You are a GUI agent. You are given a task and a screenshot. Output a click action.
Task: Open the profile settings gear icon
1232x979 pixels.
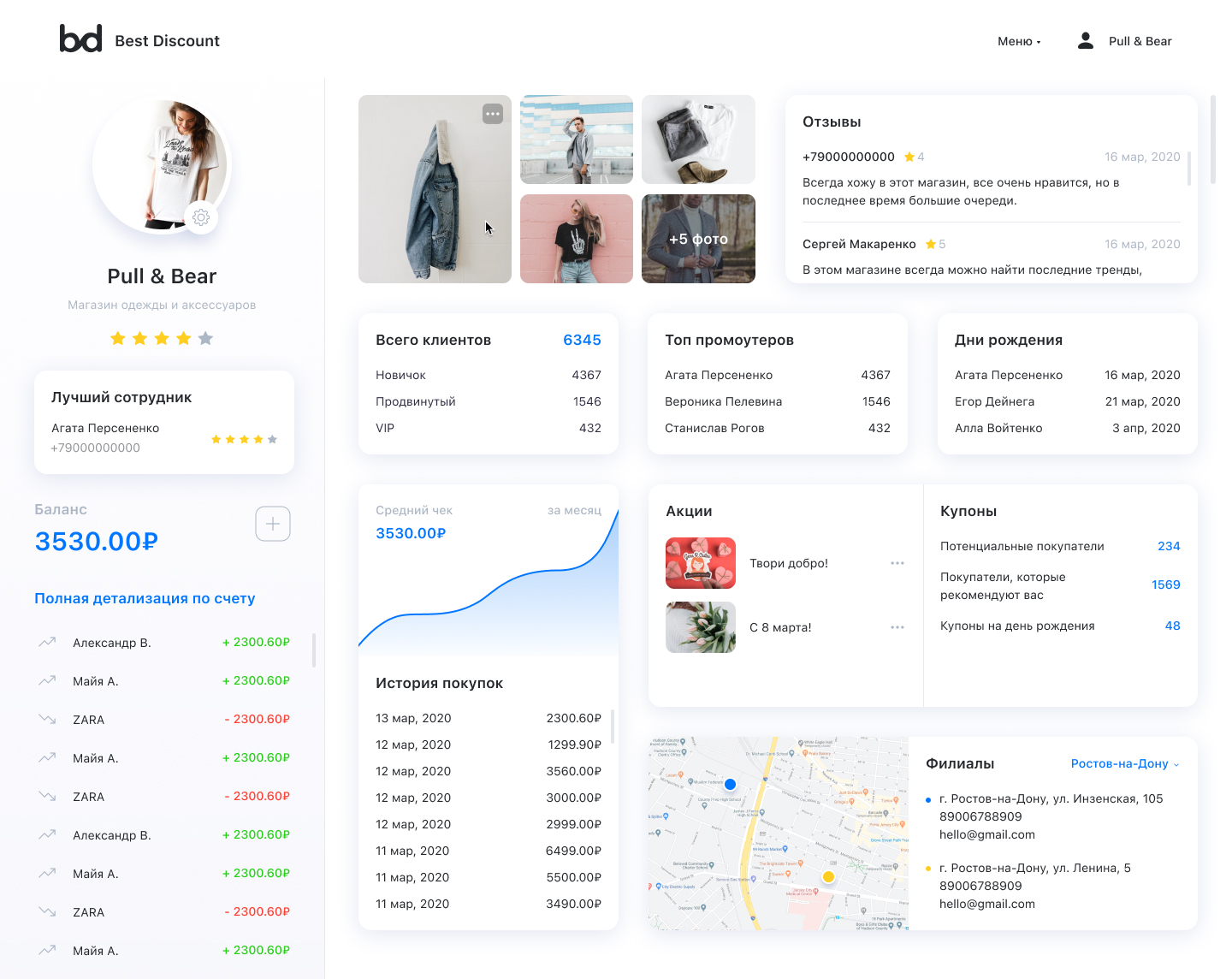[x=201, y=217]
